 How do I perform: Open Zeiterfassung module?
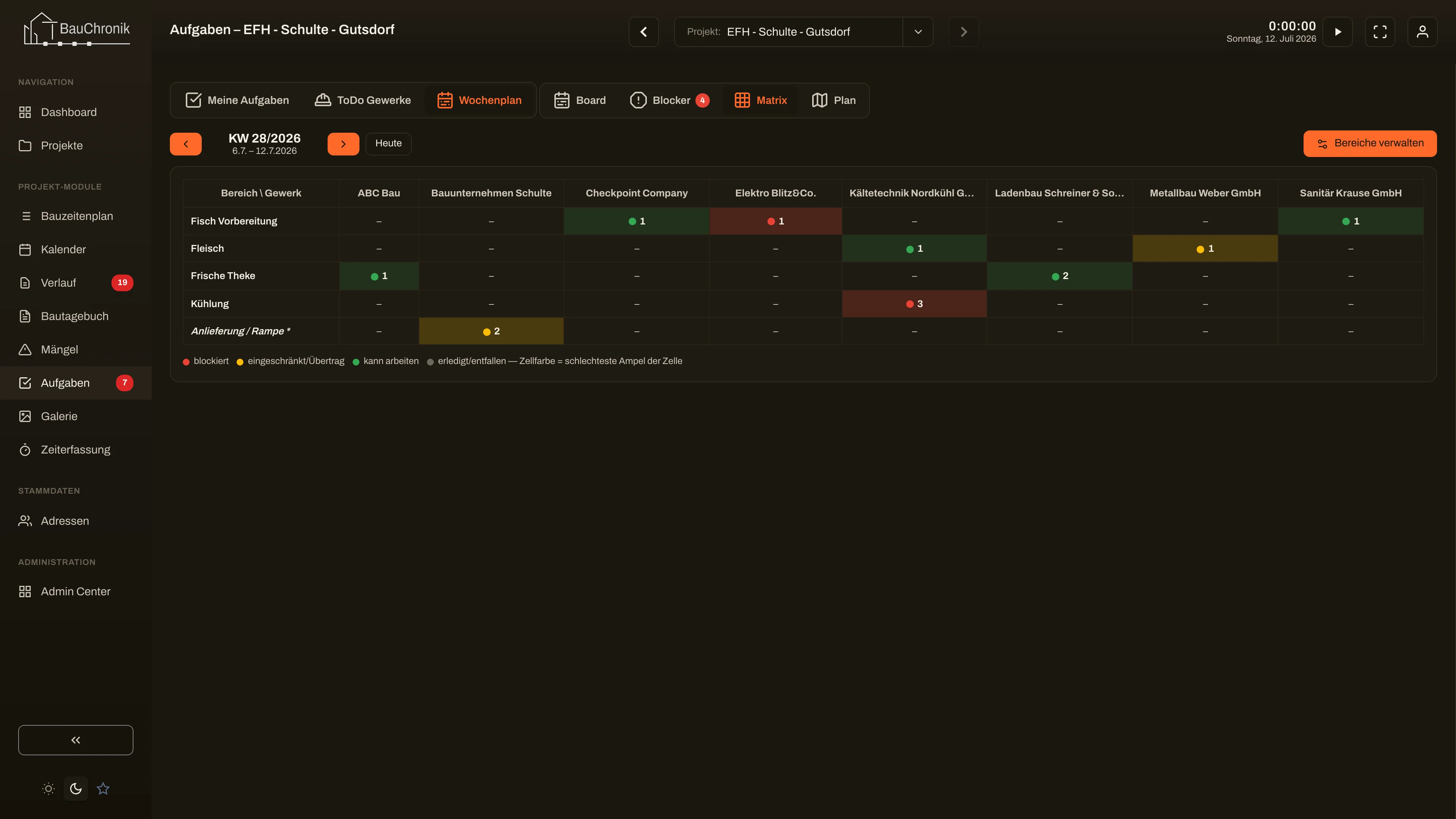pyautogui.click(x=76, y=449)
